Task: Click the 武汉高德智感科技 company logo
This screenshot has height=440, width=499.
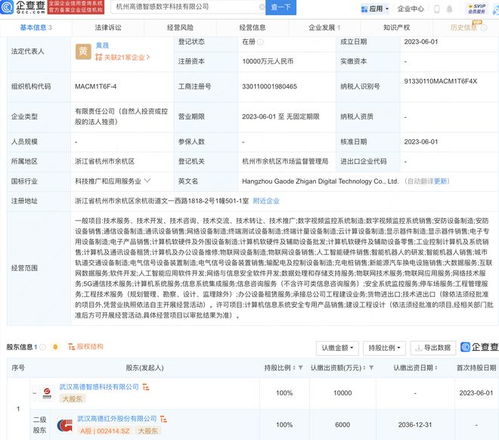Action: click(47, 393)
